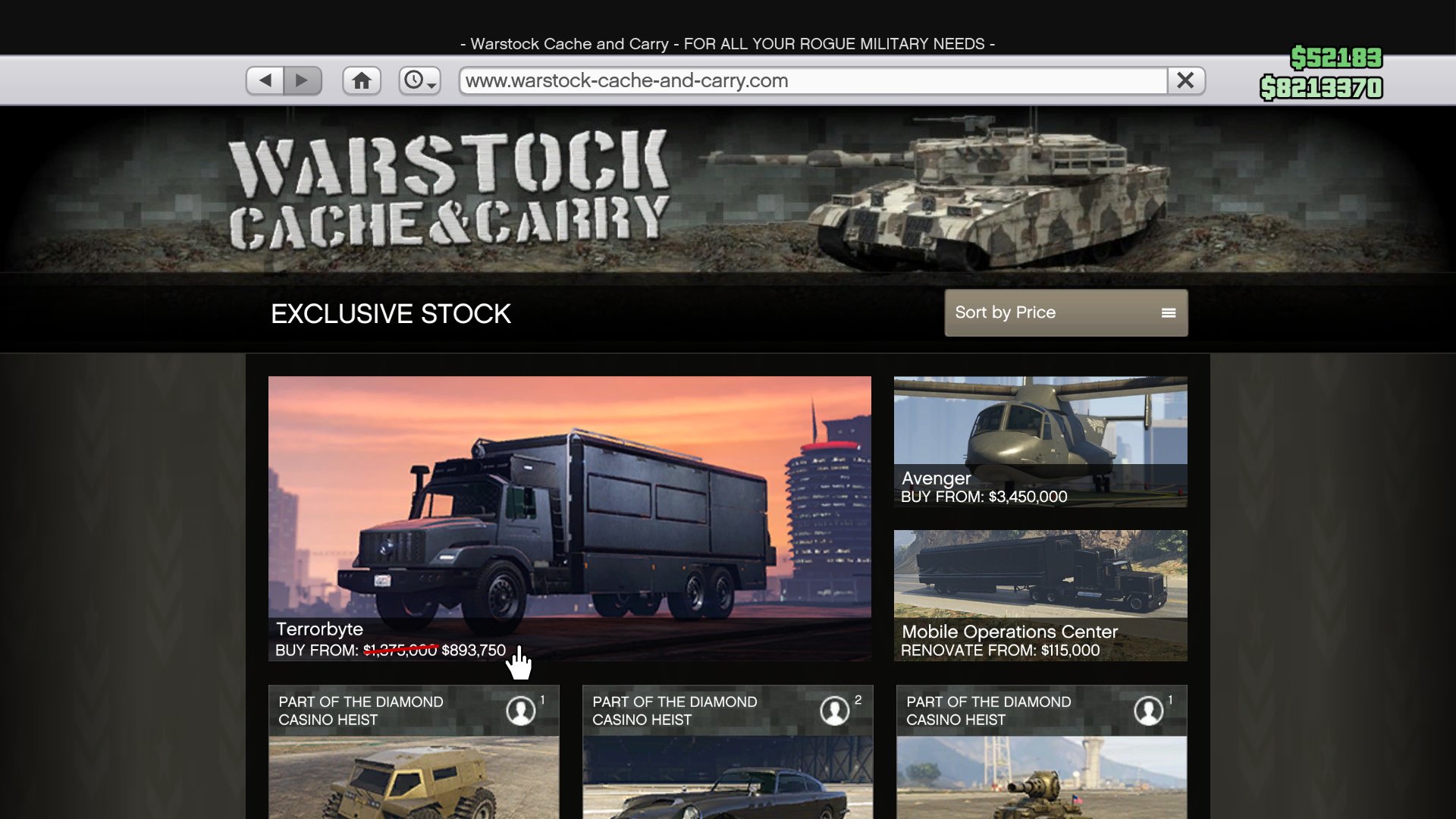This screenshot has width=1456, height=819.
Task: Click the Terrorbyte discounted price $893,750
Action: coord(473,651)
